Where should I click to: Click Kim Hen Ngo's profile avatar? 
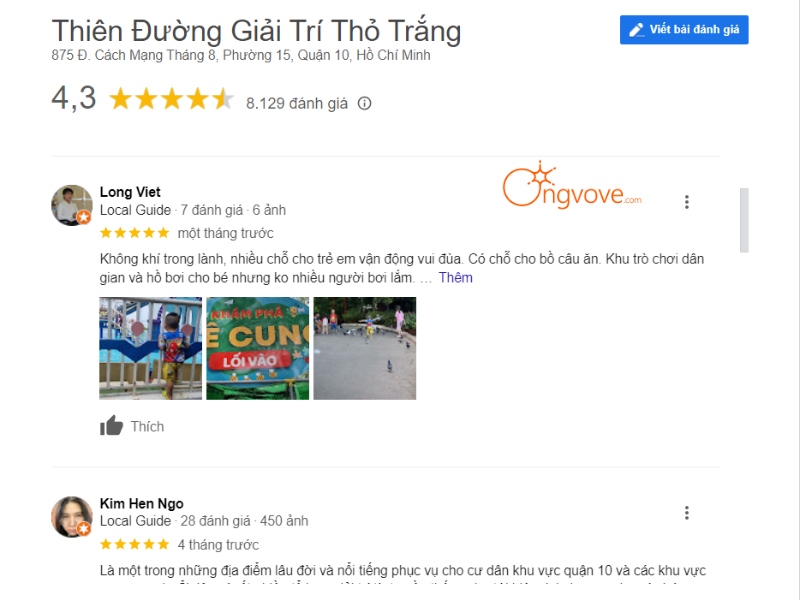coord(71,516)
